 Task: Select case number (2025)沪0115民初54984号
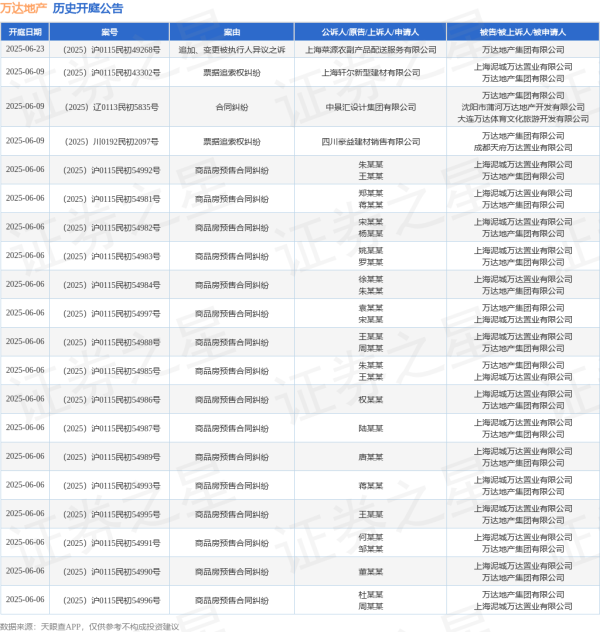pyautogui.click(x=112, y=285)
